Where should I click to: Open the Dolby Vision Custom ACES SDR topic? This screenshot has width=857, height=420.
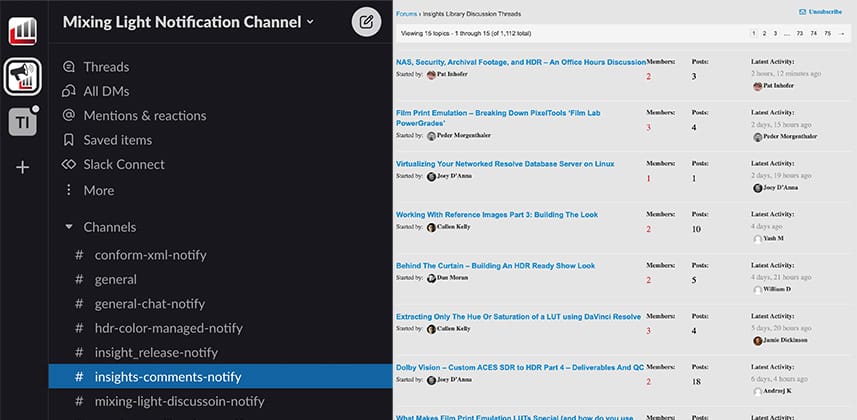coord(520,368)
